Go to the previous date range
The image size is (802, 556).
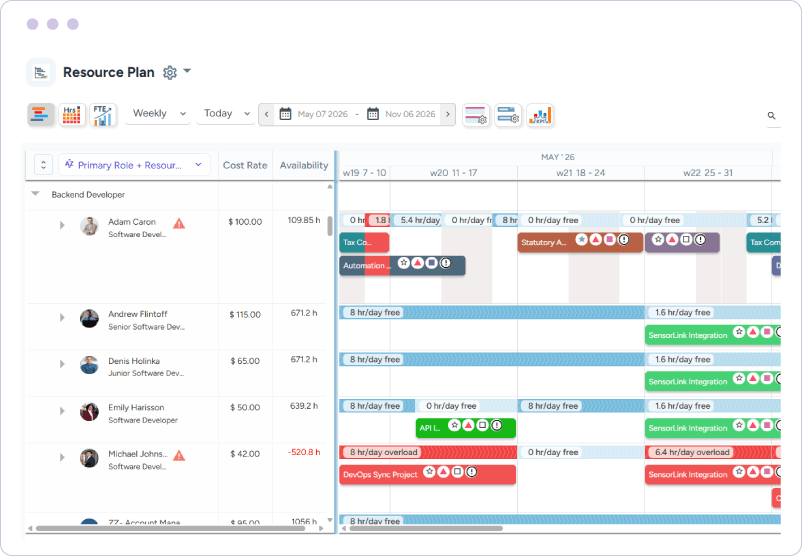(266, 114)
